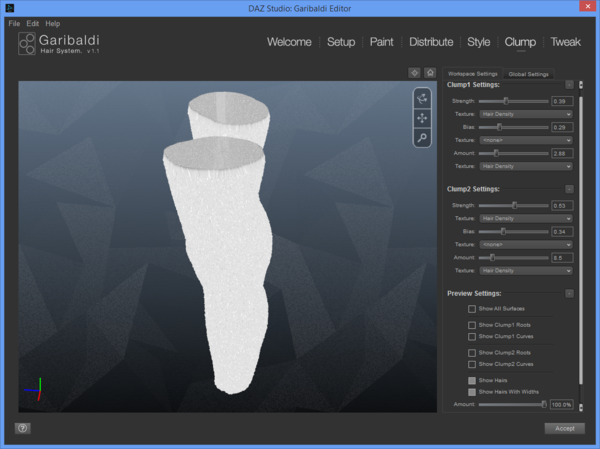Image resolution: width=600 pixels, height=449 pixels.
Task: Select the Clump page
Action: 520,42
